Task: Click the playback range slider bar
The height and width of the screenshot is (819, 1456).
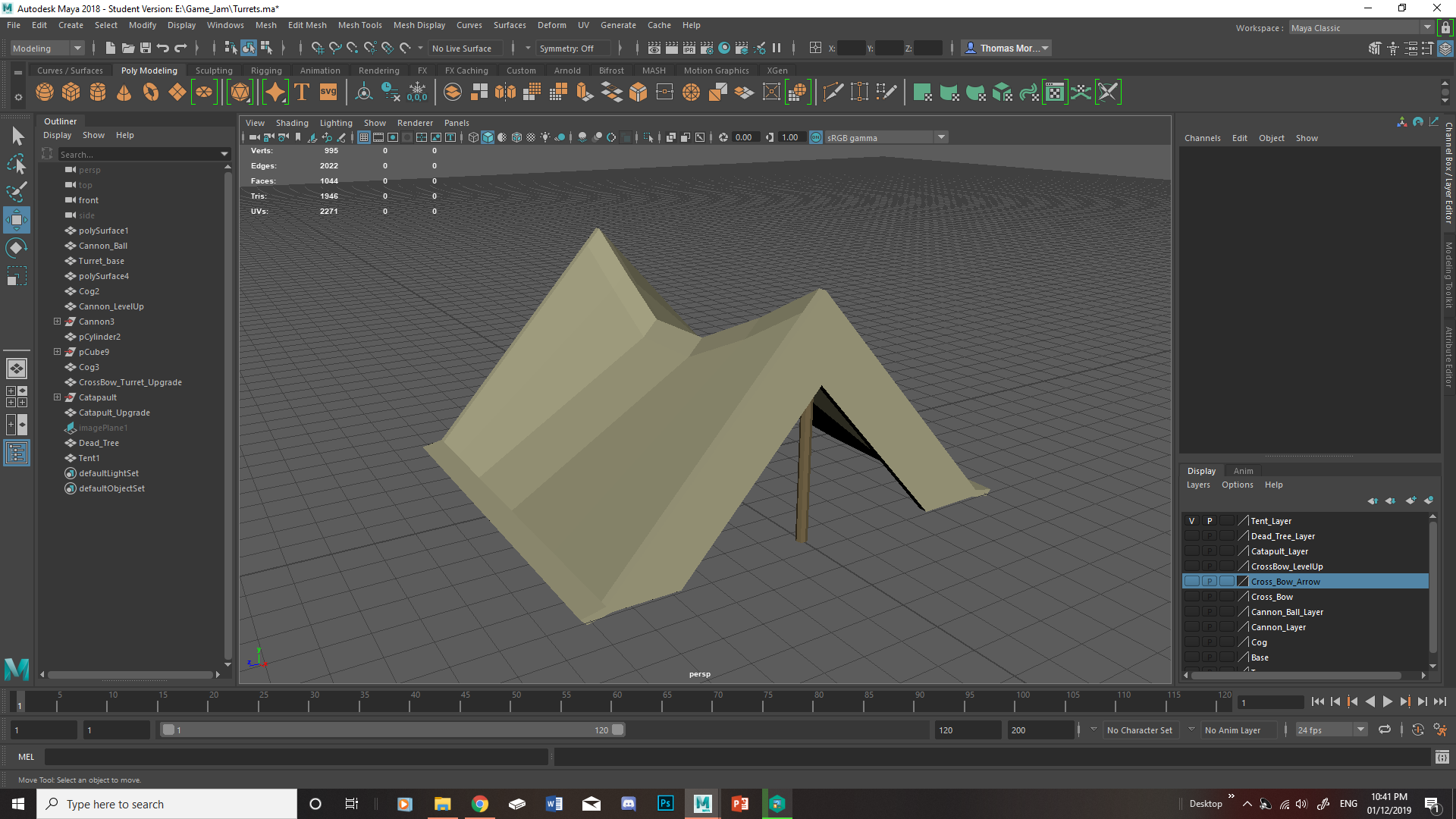Action: tap(393, 730)
